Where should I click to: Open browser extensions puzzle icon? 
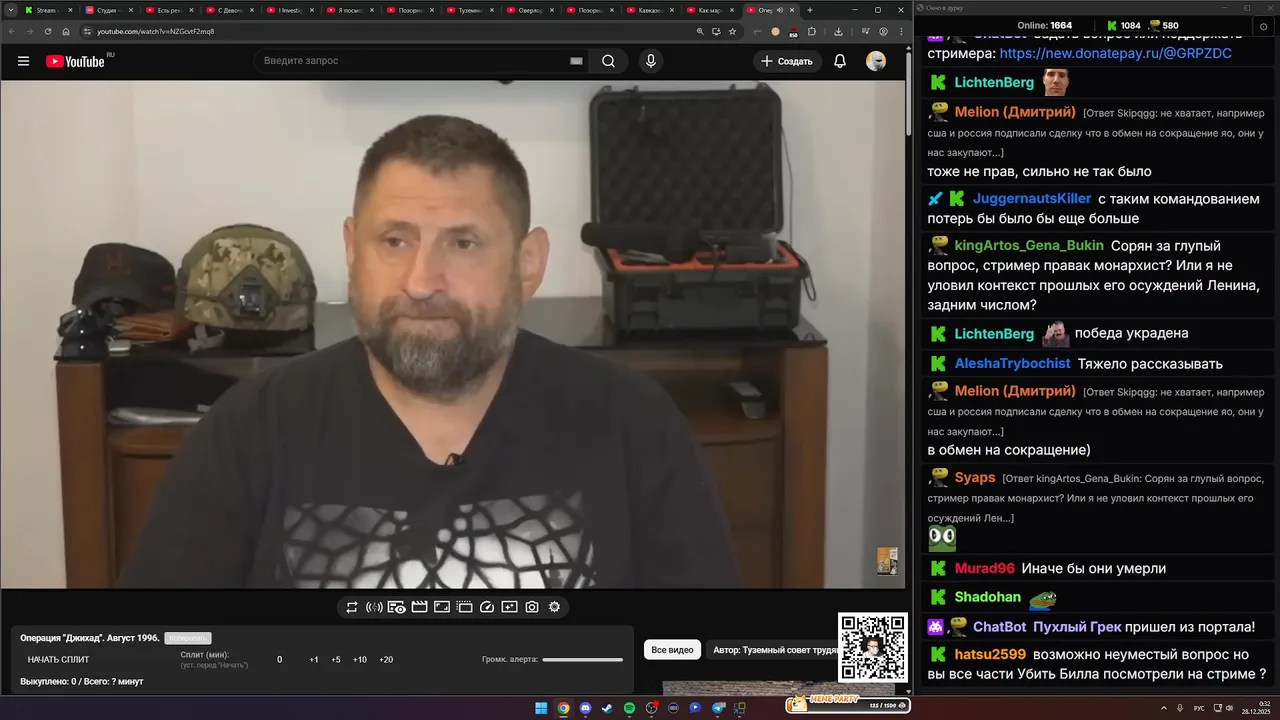(x=812, y=31)
